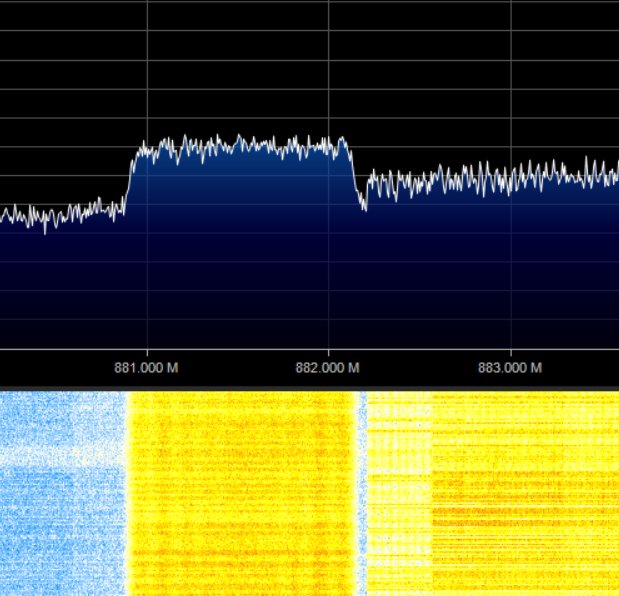
Task: Click the blue fill beneath the signal plateau
Action: 240,260
